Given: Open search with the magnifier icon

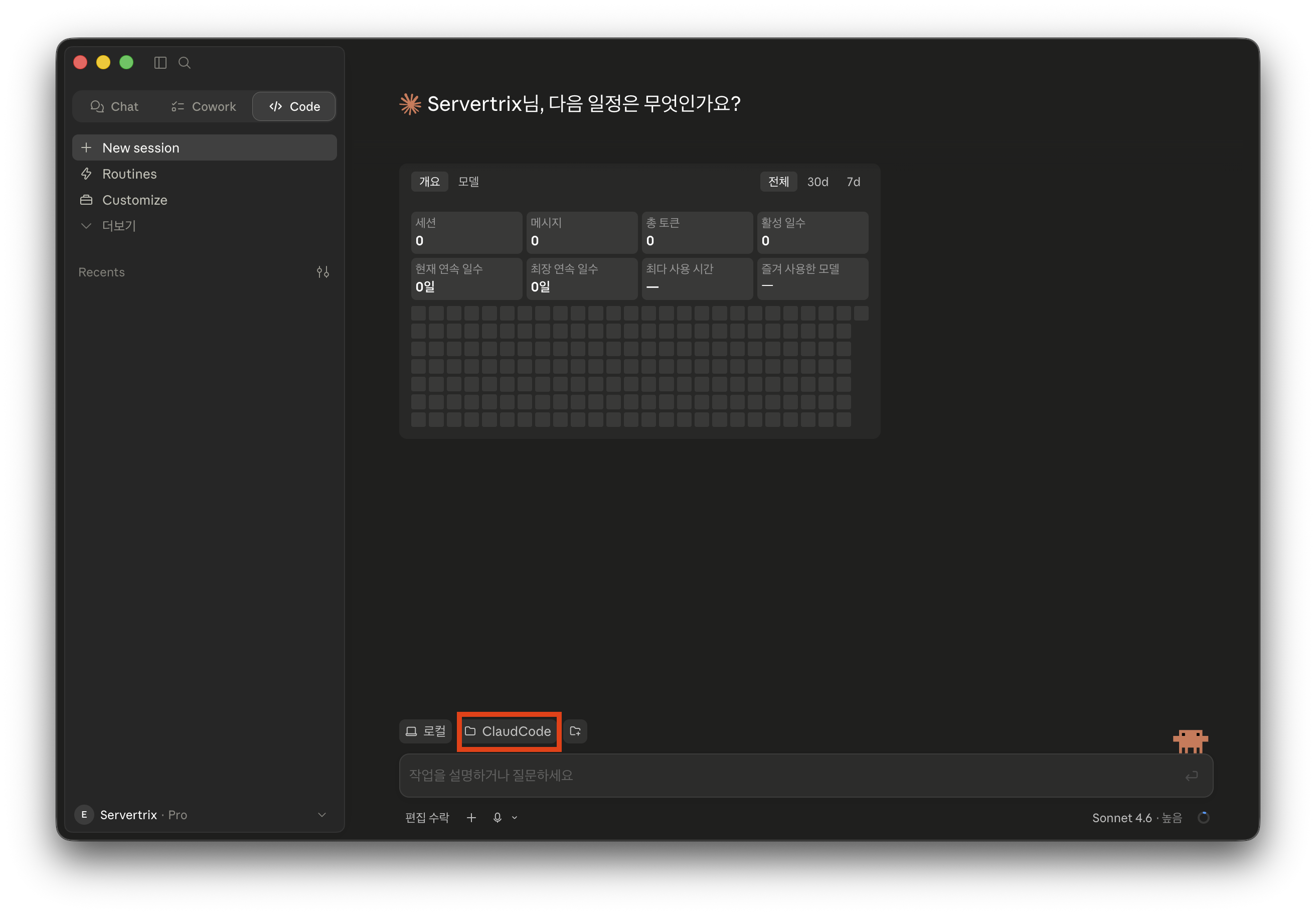Looking at the screenshot, I should coord(185,63).
